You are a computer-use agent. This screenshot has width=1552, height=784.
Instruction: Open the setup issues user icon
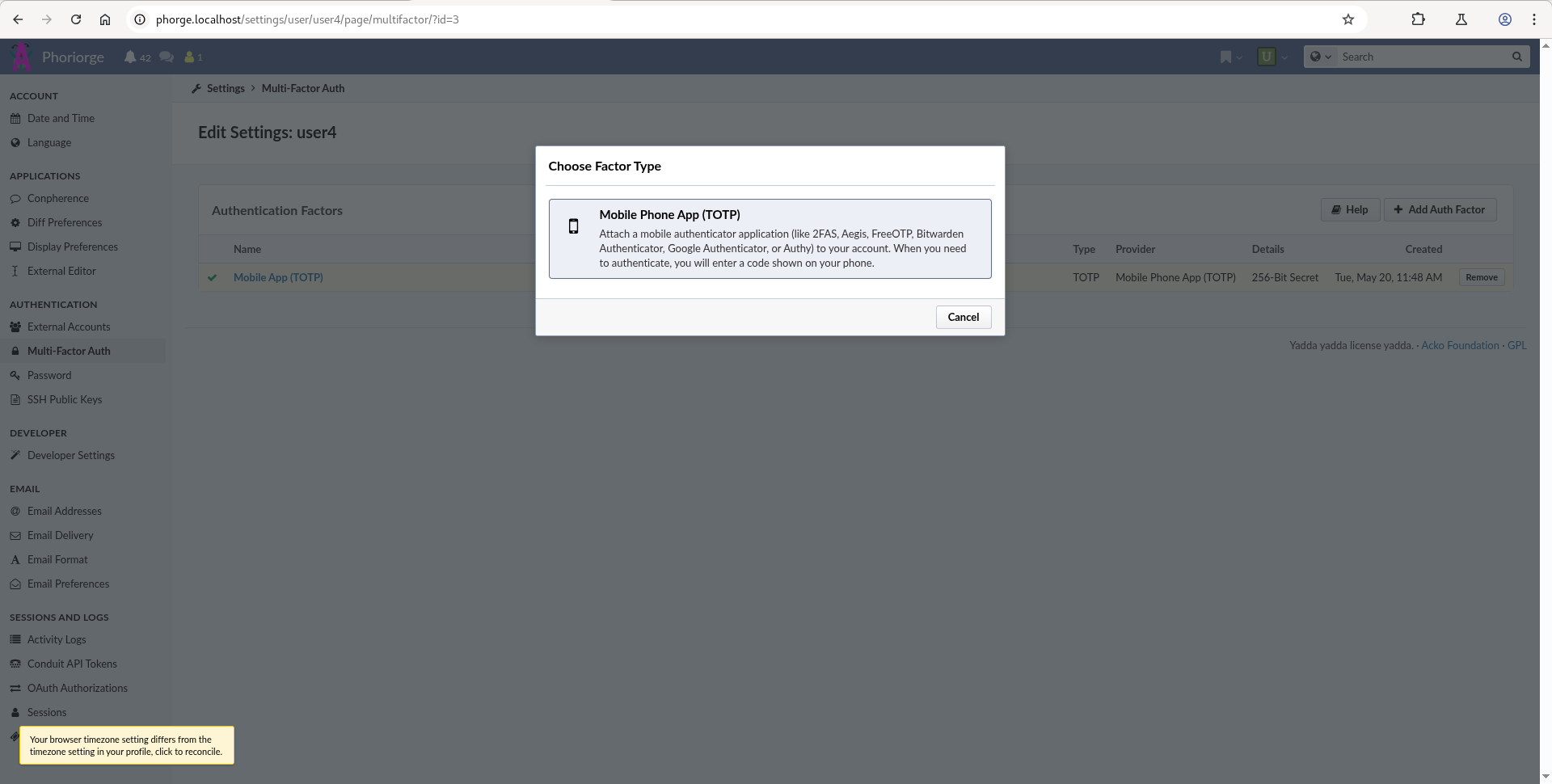[x=193, y=57]
